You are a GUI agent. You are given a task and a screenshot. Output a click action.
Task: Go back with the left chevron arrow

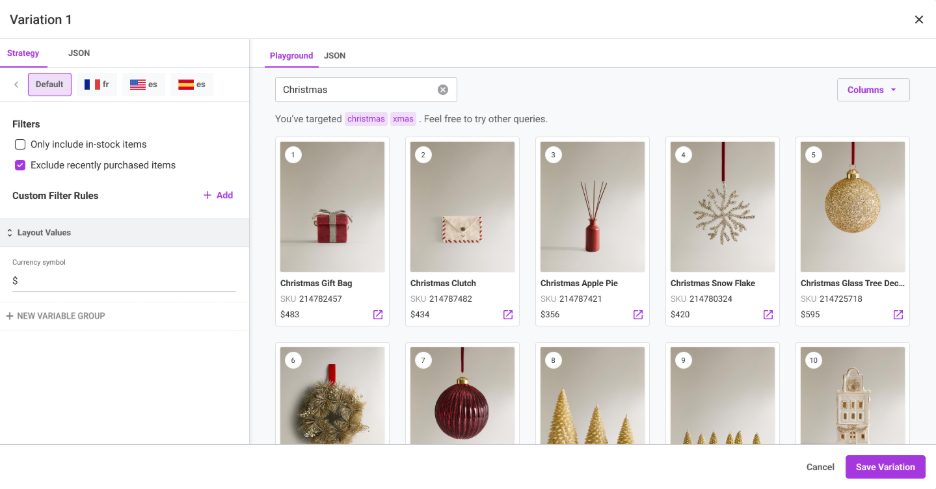[x=16, y=84]
